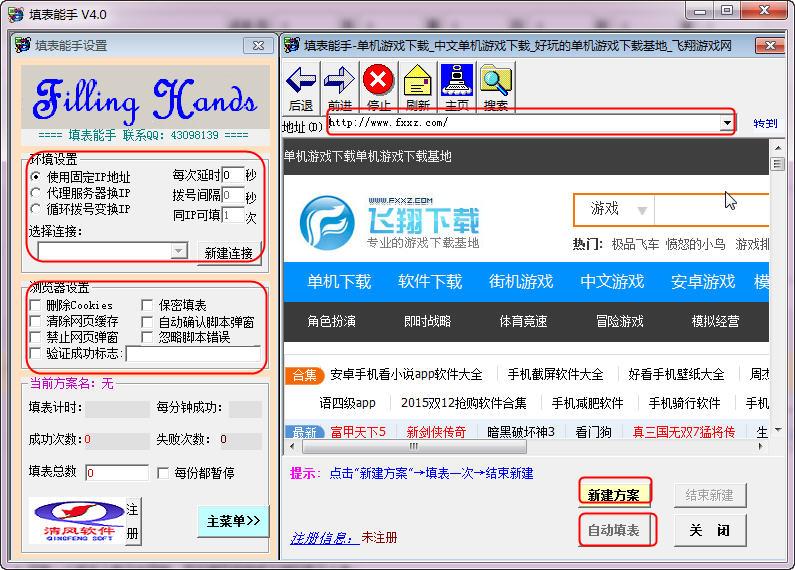Viewport: 795px width, 570px height.
Task: Click the Stop (停止) red X icon
Action: coord(378,80)
